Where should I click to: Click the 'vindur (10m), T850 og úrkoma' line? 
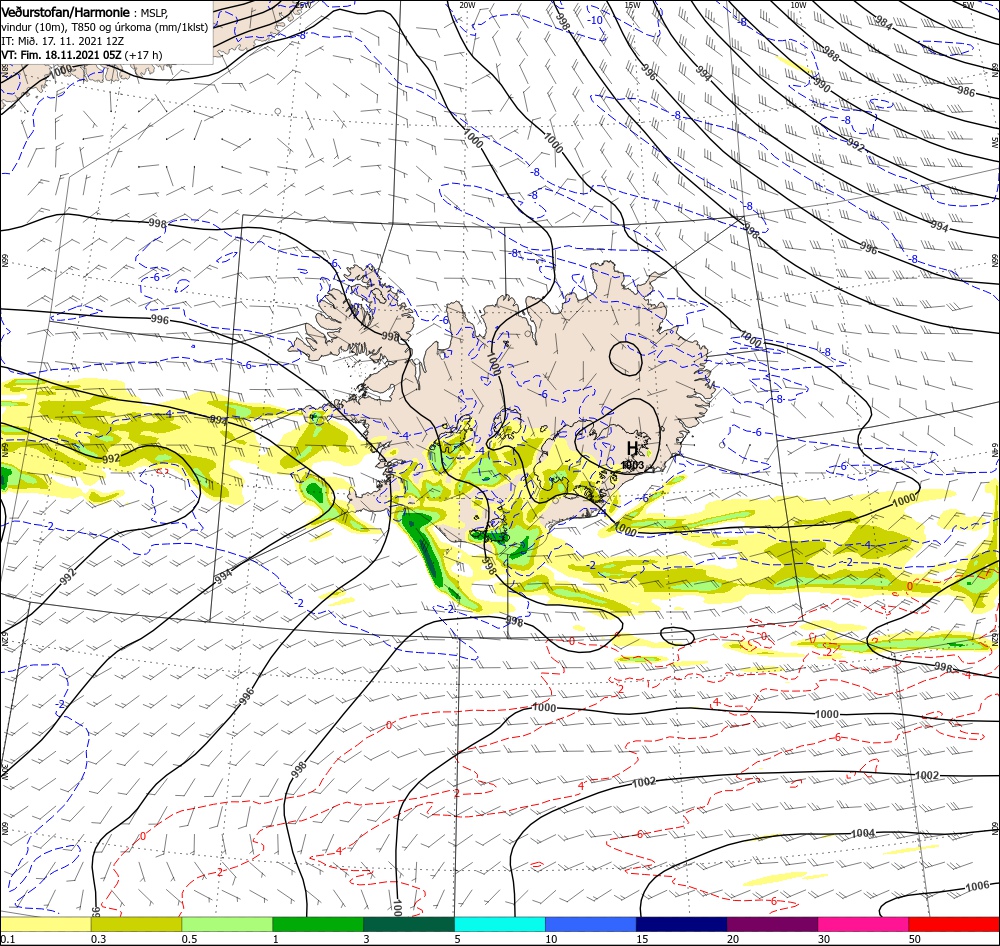pos(105,27)
